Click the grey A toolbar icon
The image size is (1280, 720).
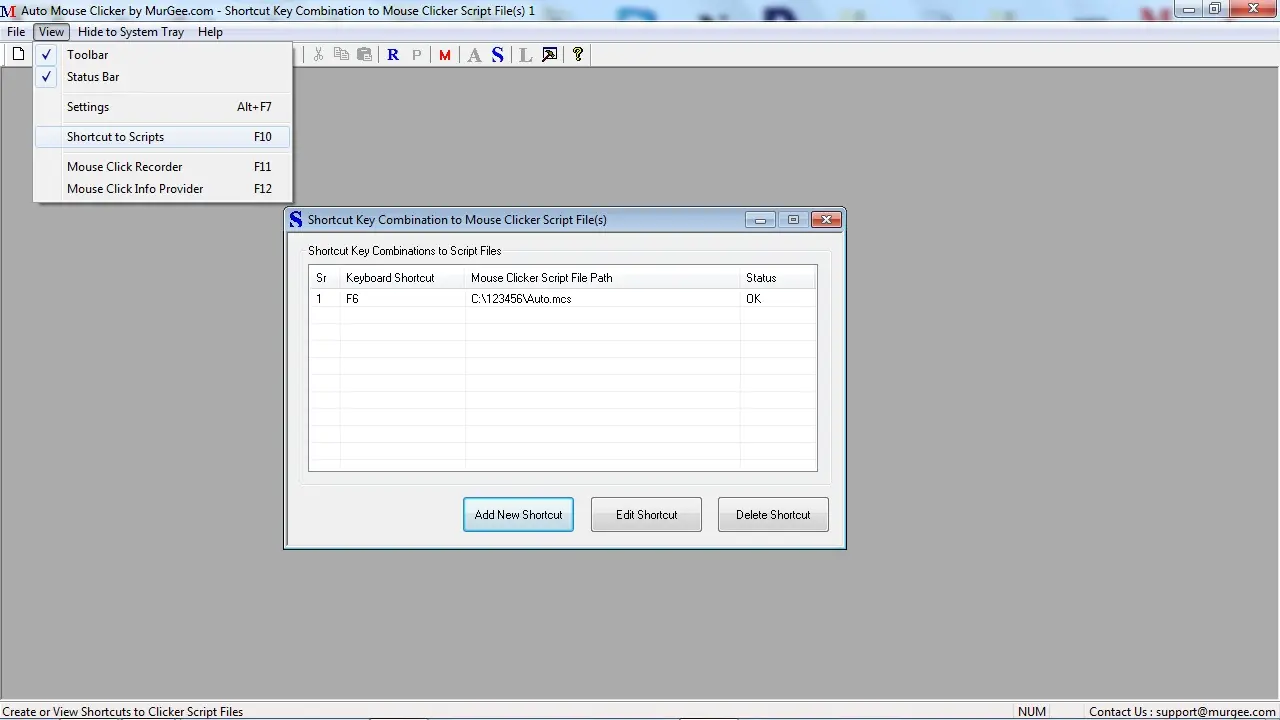click(x=474, y=55)
